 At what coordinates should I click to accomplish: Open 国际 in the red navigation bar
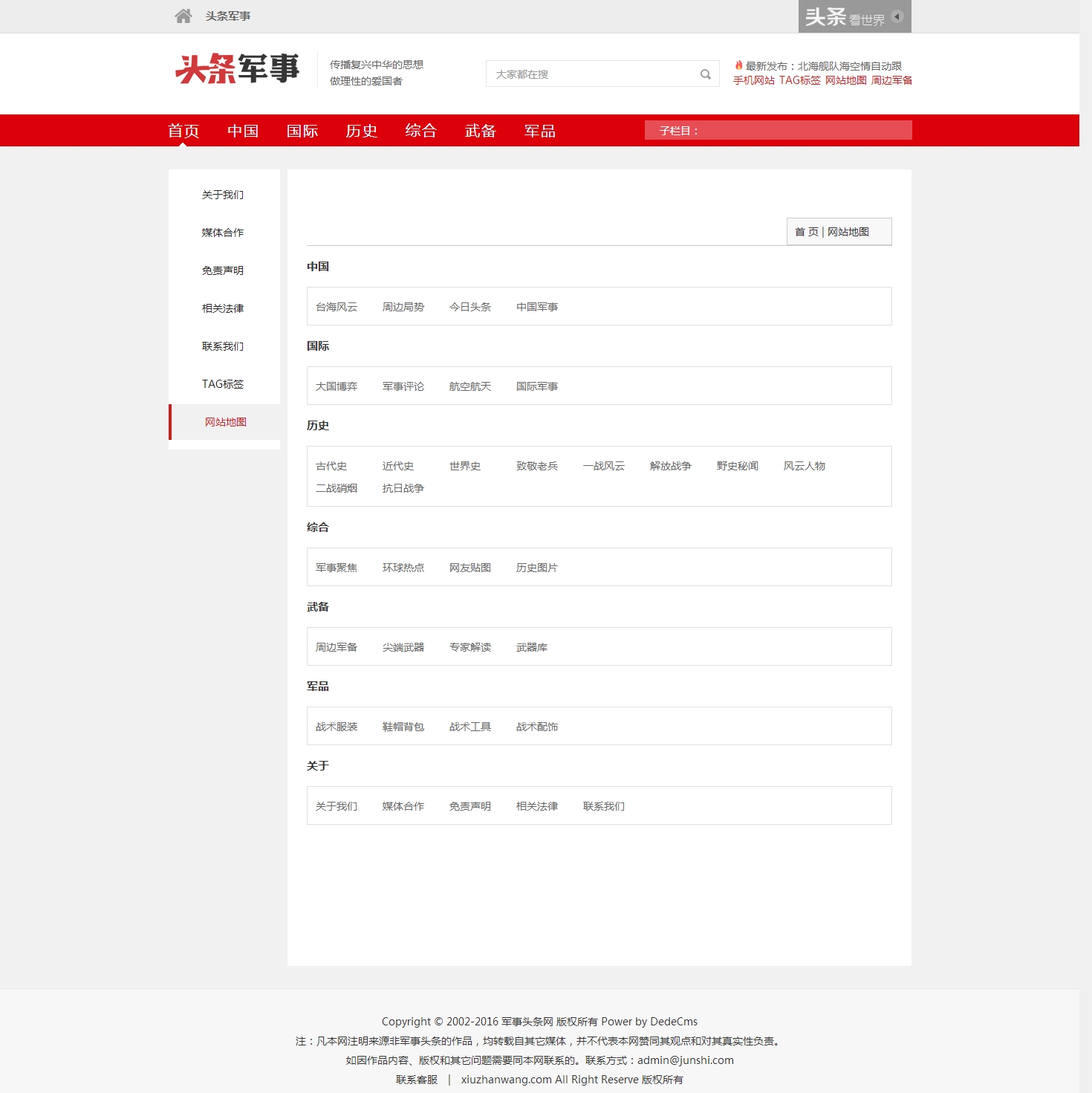tap(302, 131)
